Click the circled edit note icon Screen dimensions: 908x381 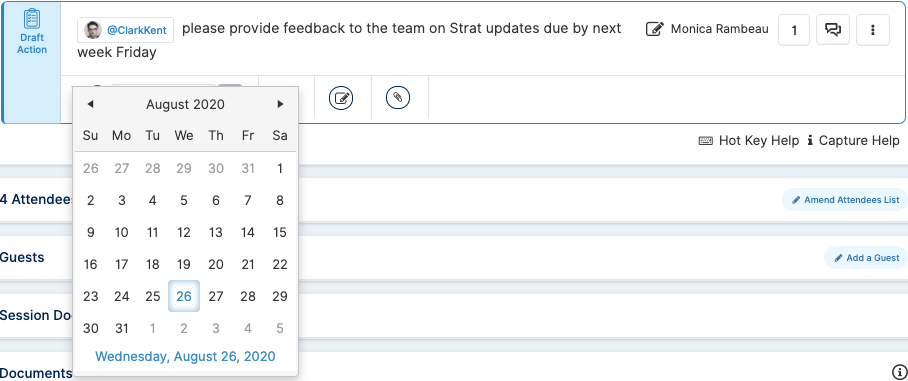[341, 97]
